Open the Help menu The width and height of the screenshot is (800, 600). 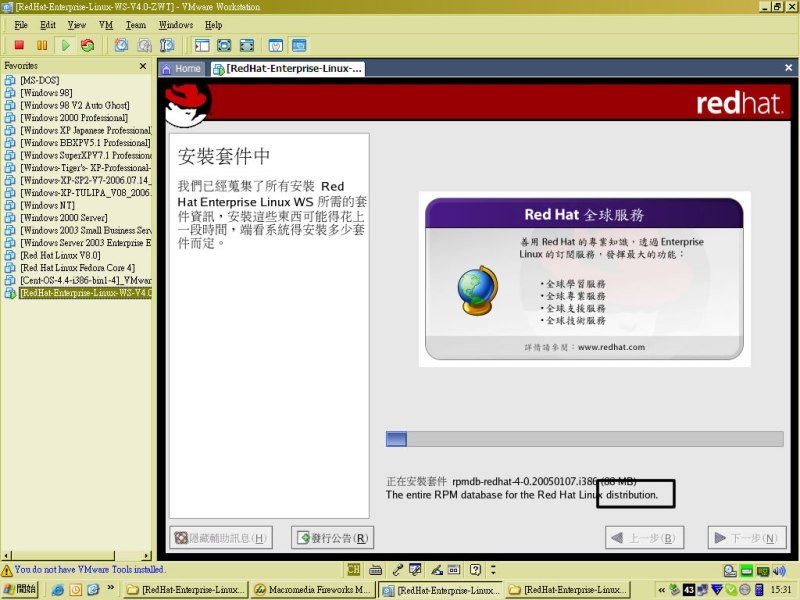(214, 24)
